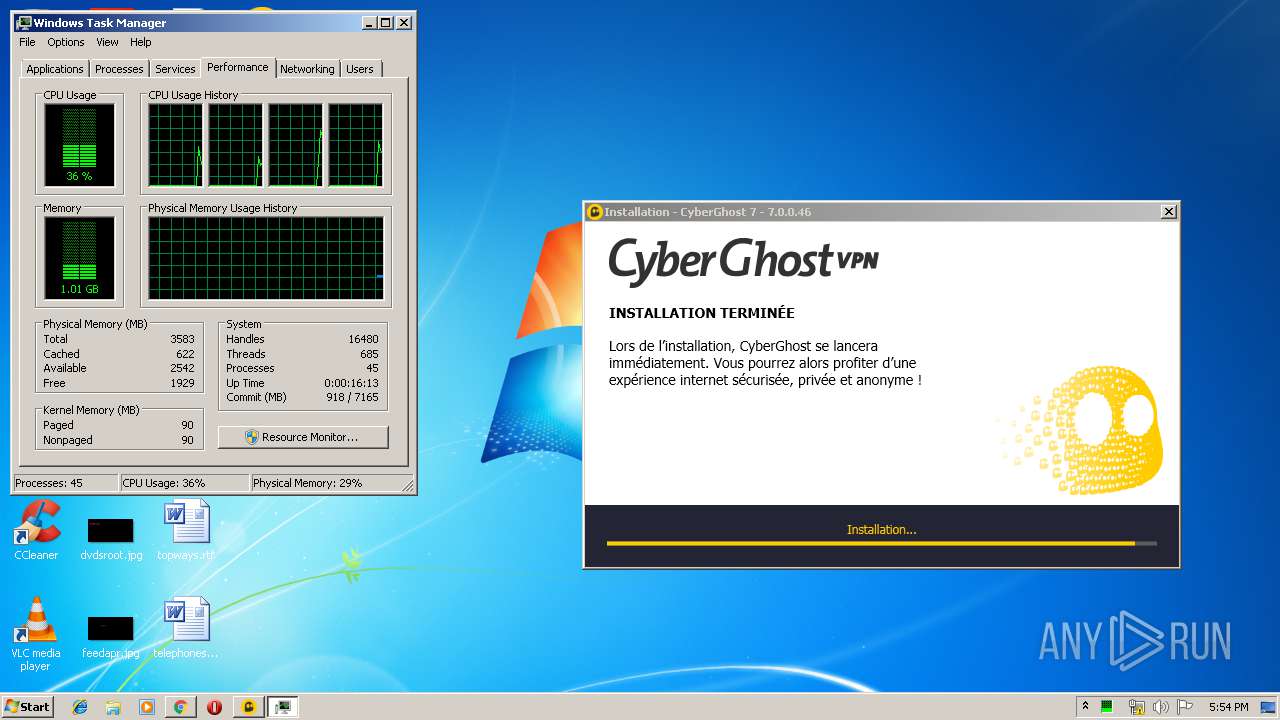The width and height of the screenshot is (1280, 720).
Task: Select the VLC media player desktop shortcut
Action: [x=36, y=634]
